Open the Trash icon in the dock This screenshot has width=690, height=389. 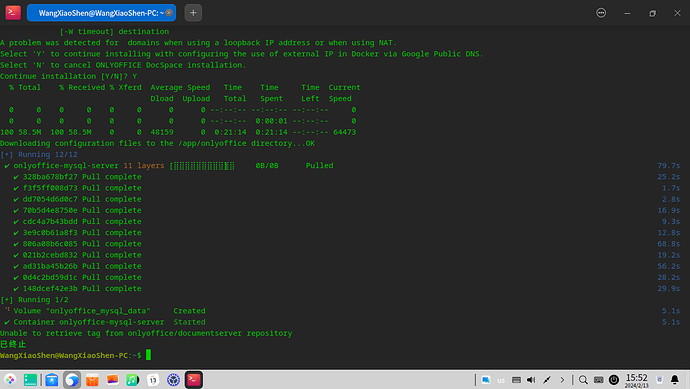[x=659, y=380]
